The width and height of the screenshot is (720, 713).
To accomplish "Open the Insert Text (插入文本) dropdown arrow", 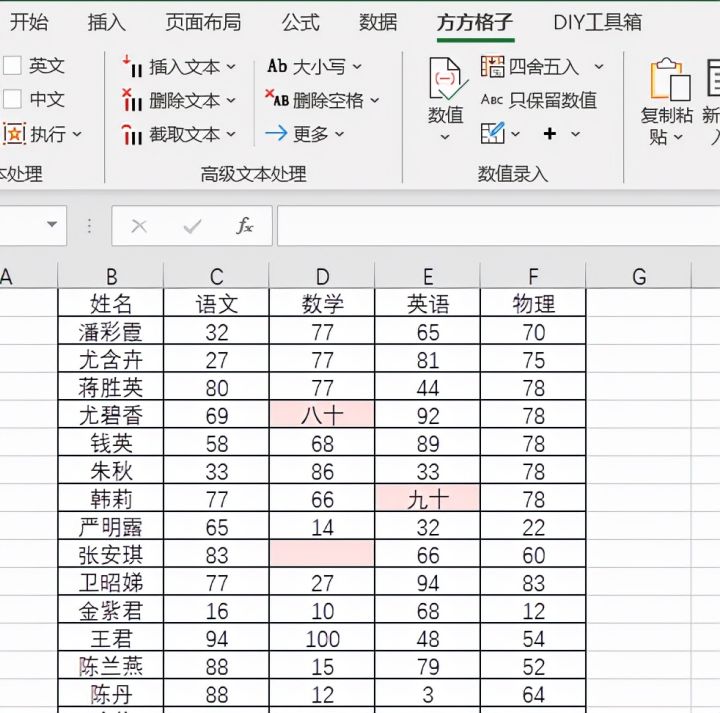I will (231, 67).
